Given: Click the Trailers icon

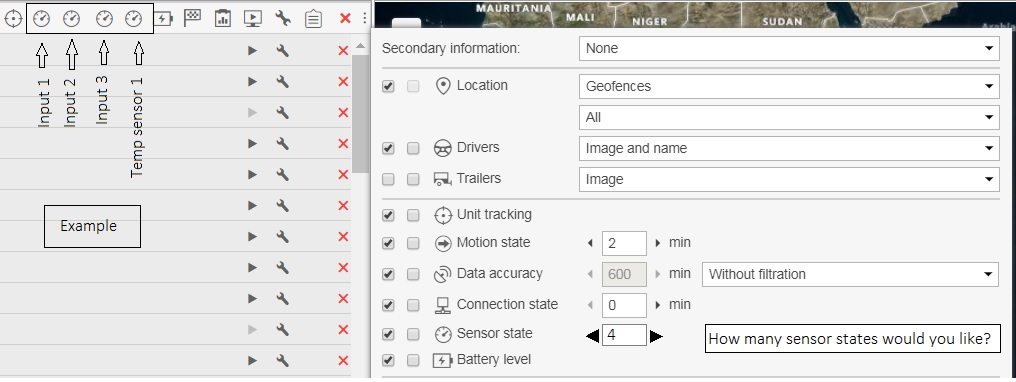Looking at the screenshot, I should tap(442, 179).
